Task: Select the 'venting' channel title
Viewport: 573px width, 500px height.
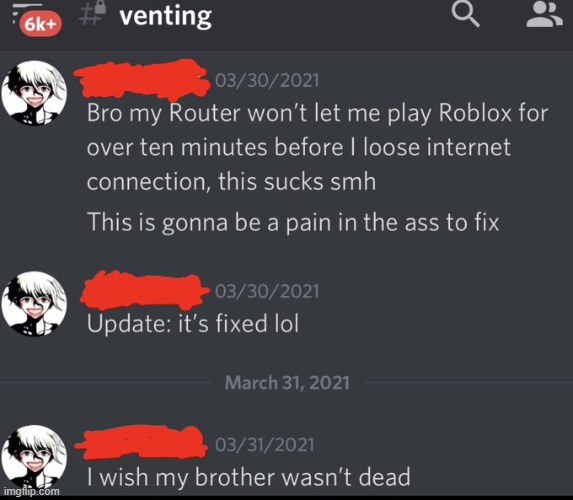Action: click(166, 16)
